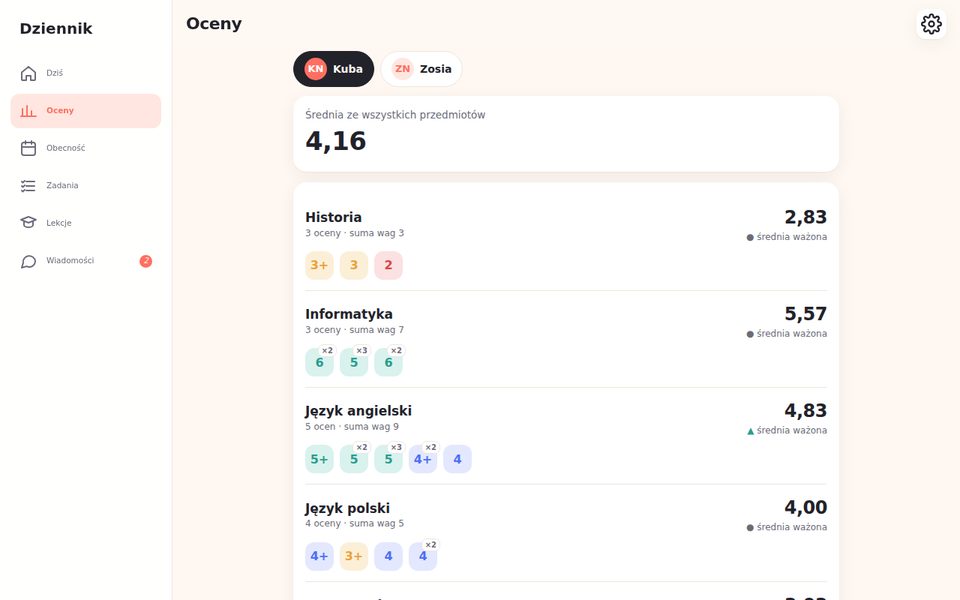Viewport: 960px width, 600px height.
Task: Open the Dziś menu item
Action: coord(86,73)
